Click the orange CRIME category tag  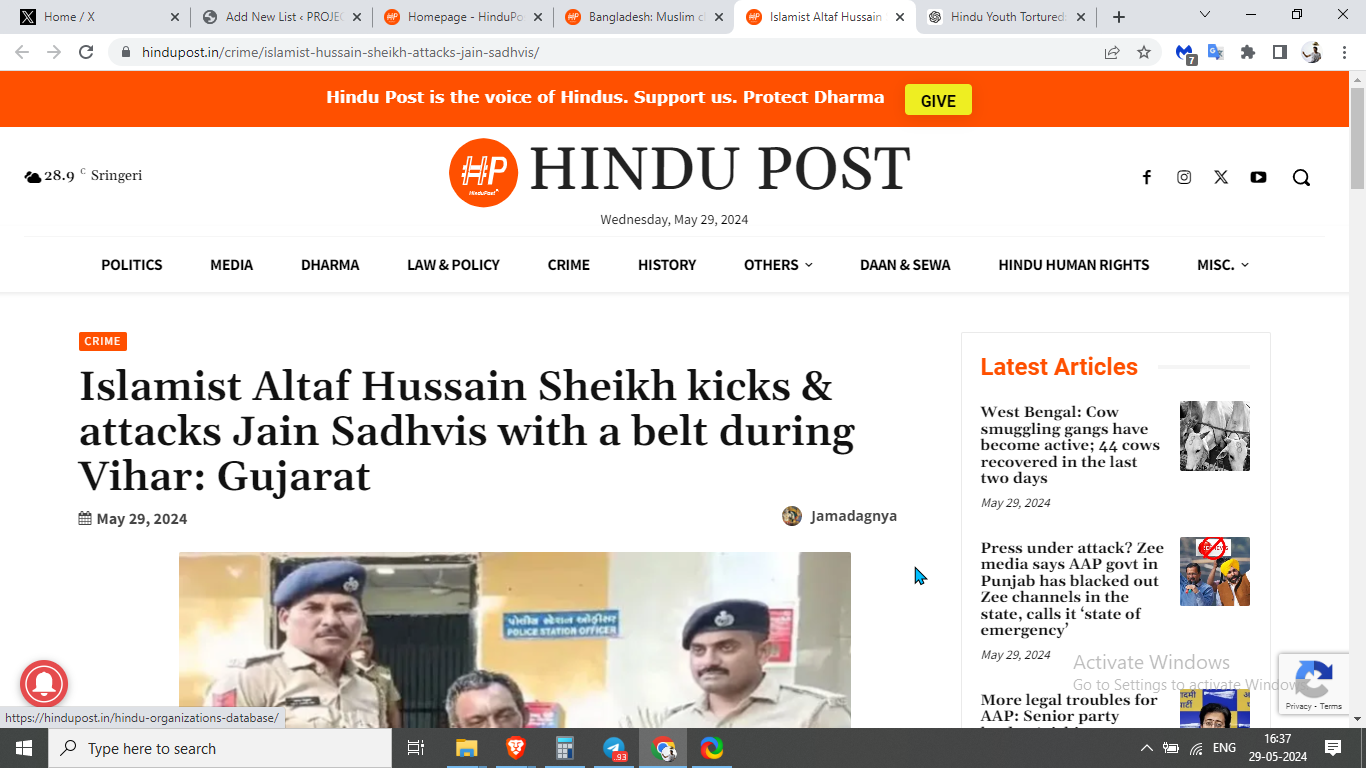pos(103,342)
